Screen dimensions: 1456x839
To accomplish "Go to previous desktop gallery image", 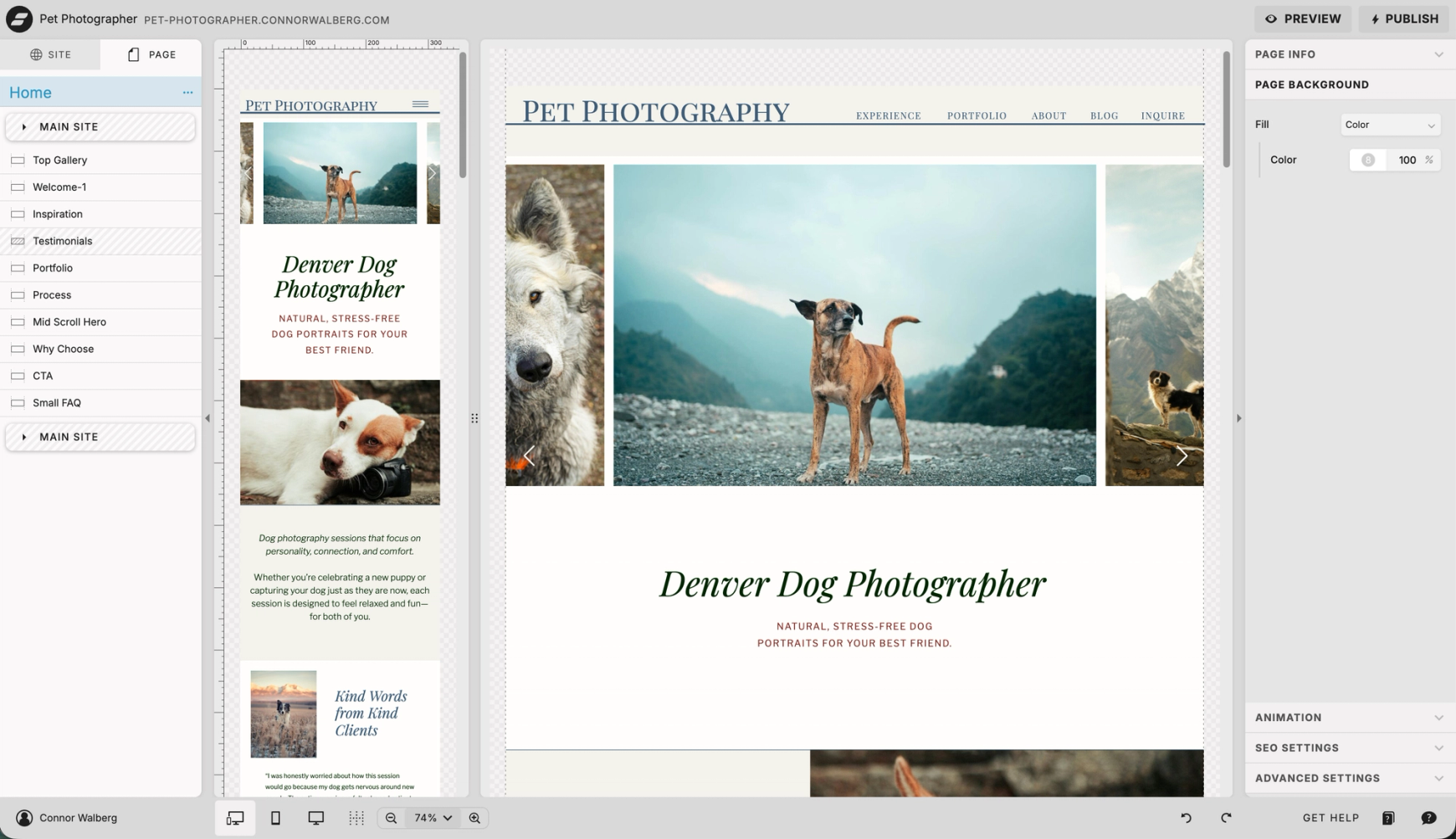I will click(529, 456).
